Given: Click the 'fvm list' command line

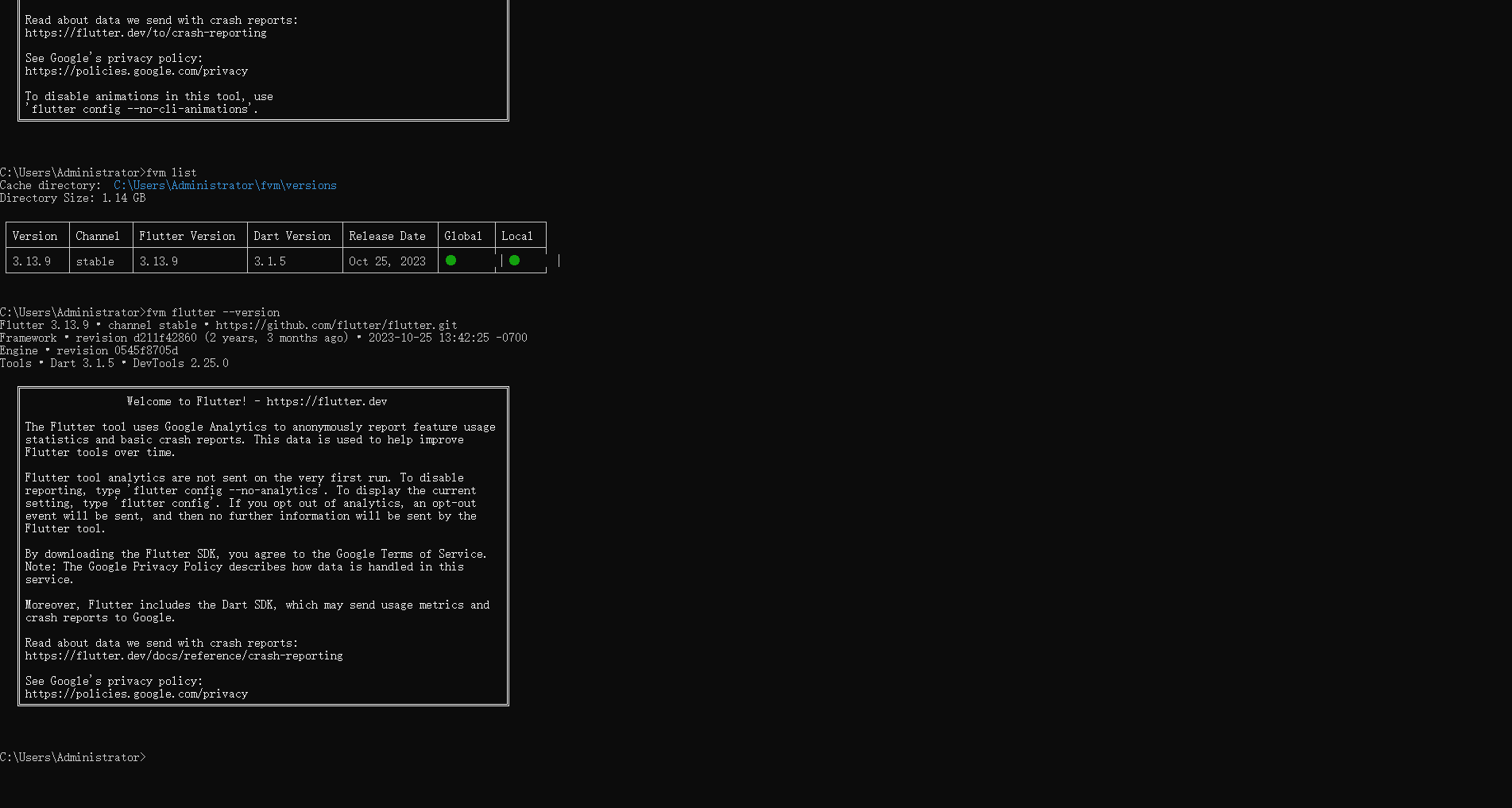Looking at the screenshot, I should pyautogui.click(x=99, y=172).
